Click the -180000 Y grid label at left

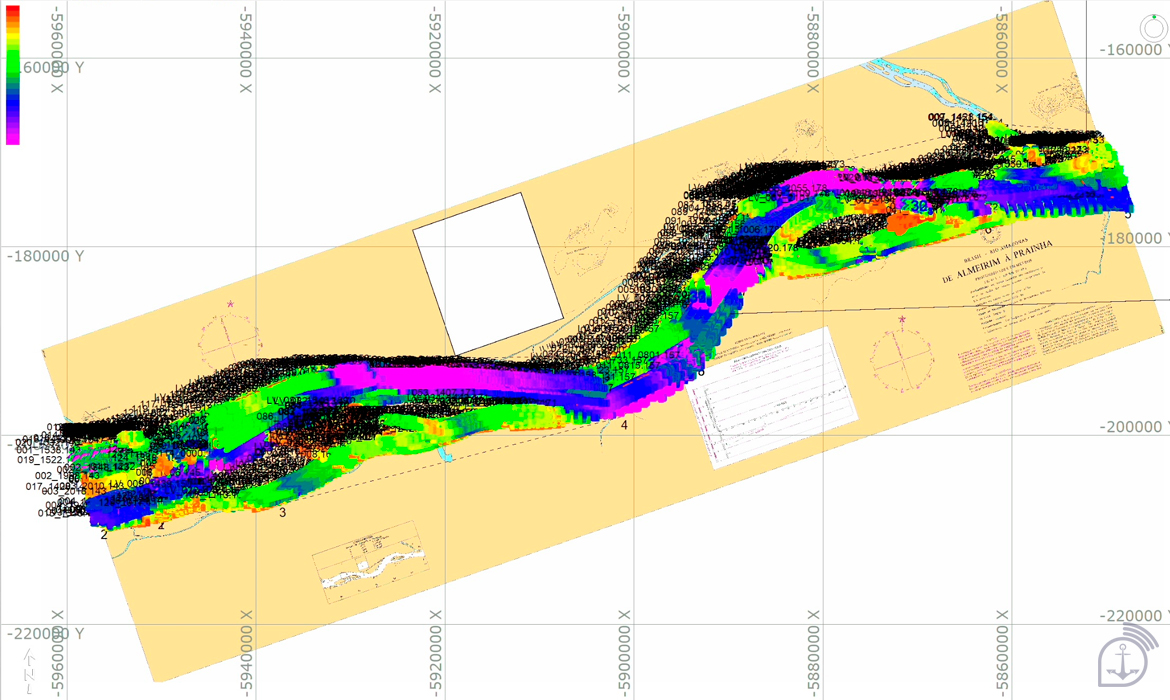click(46, 256)
